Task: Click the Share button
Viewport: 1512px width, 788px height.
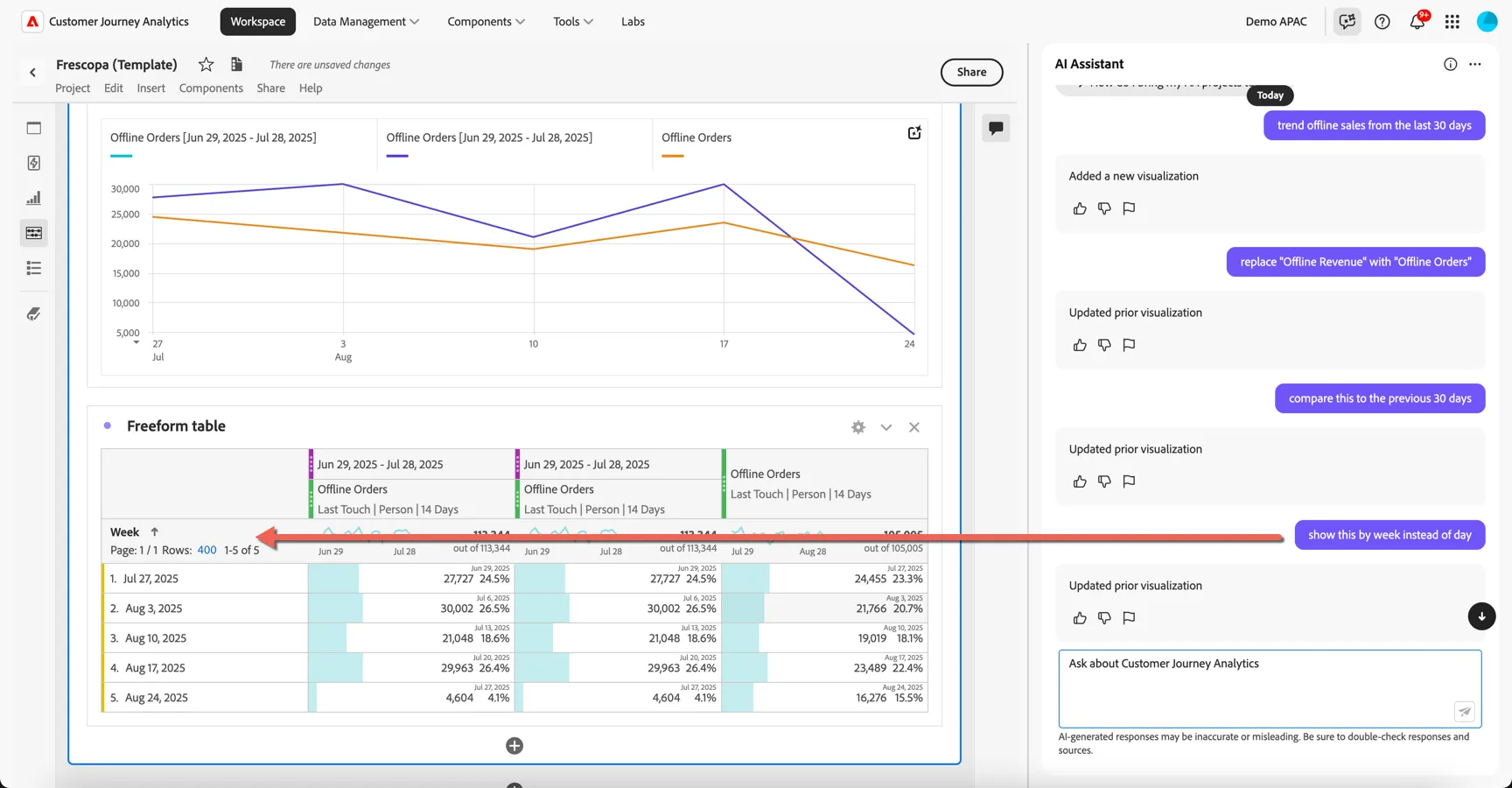Action: 971,72
